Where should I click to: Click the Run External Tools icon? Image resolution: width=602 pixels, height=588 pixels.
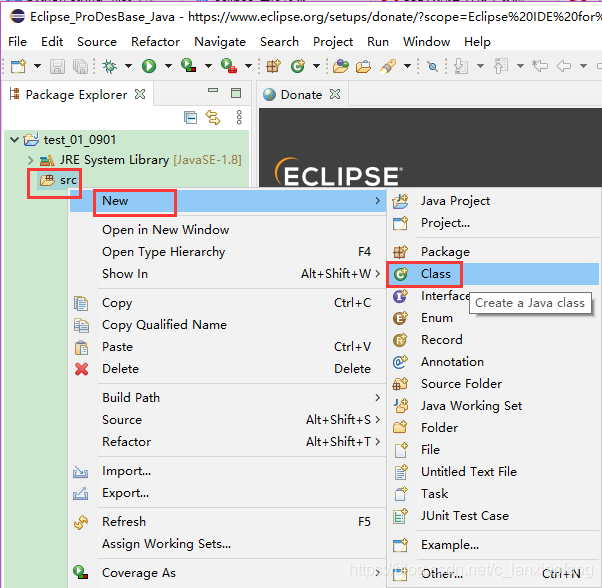pos(229,66)
